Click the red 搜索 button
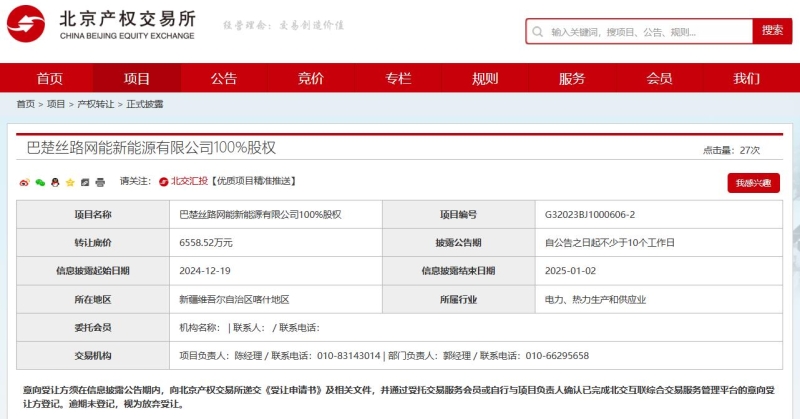 (x=772, y=31)
